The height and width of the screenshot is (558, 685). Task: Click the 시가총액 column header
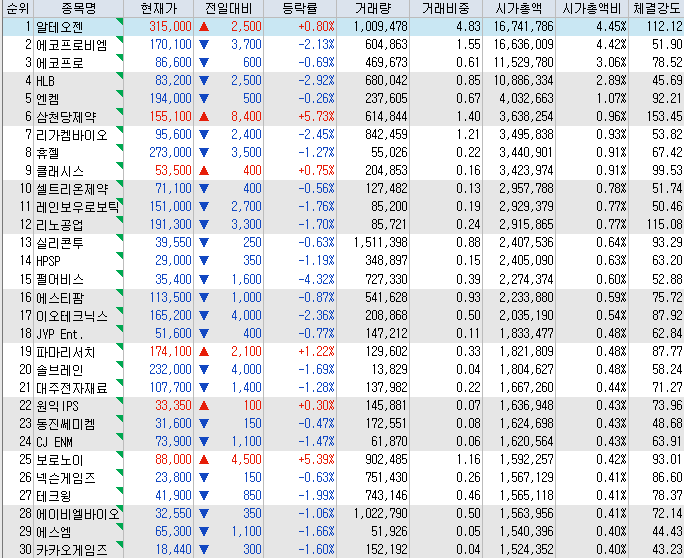(x=519, y=8)
